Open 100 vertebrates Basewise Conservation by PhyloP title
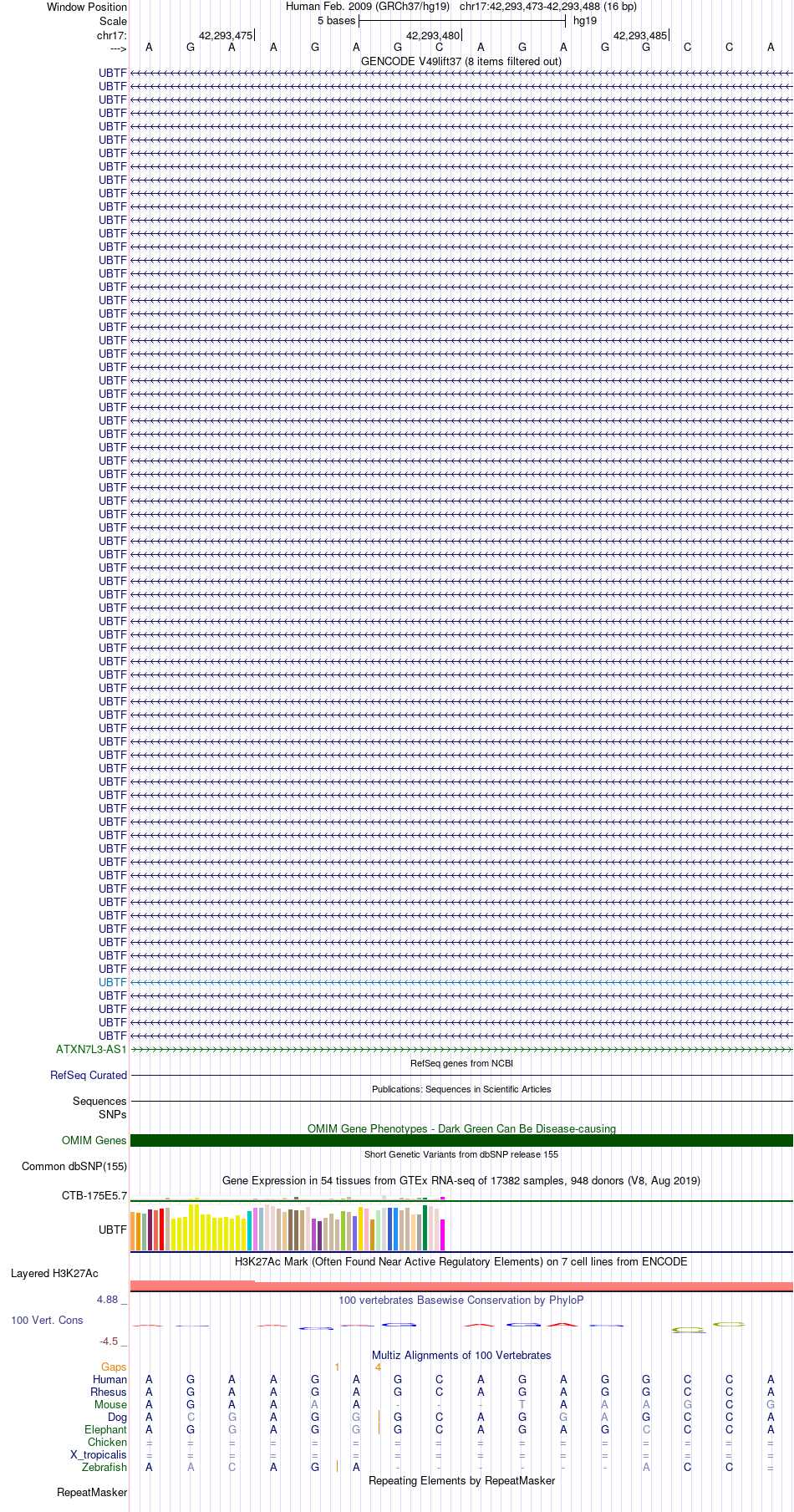The image size is (794, 1512). coord(461,1300)
